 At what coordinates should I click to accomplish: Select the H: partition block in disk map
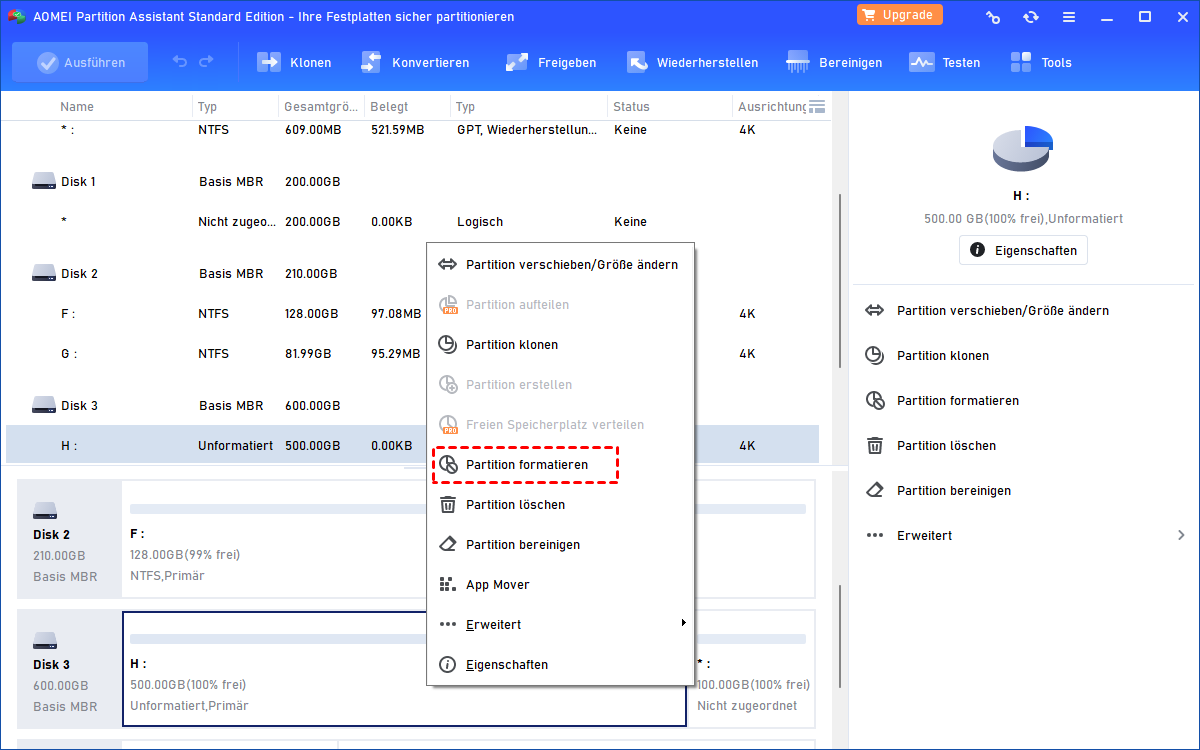(x=404, y=669)
